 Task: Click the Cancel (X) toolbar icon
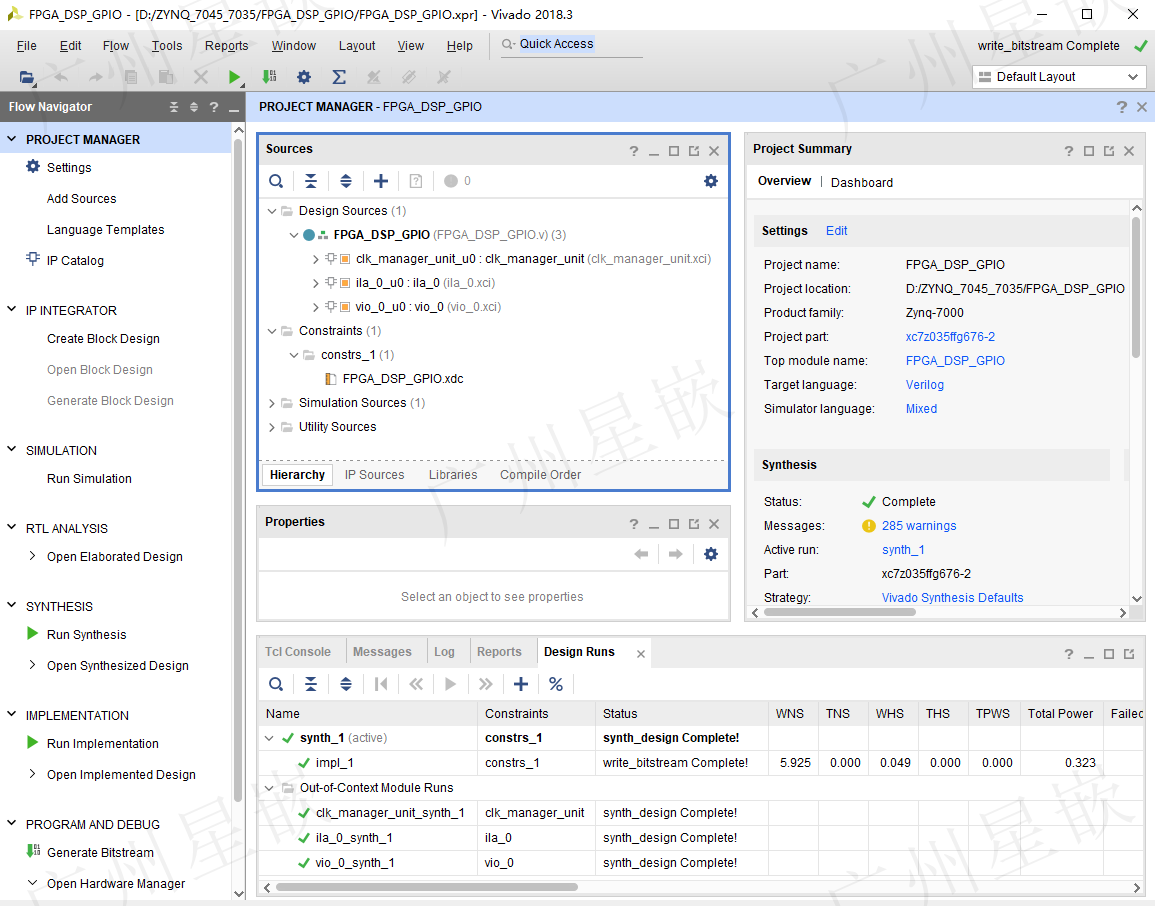click(200, 77)
